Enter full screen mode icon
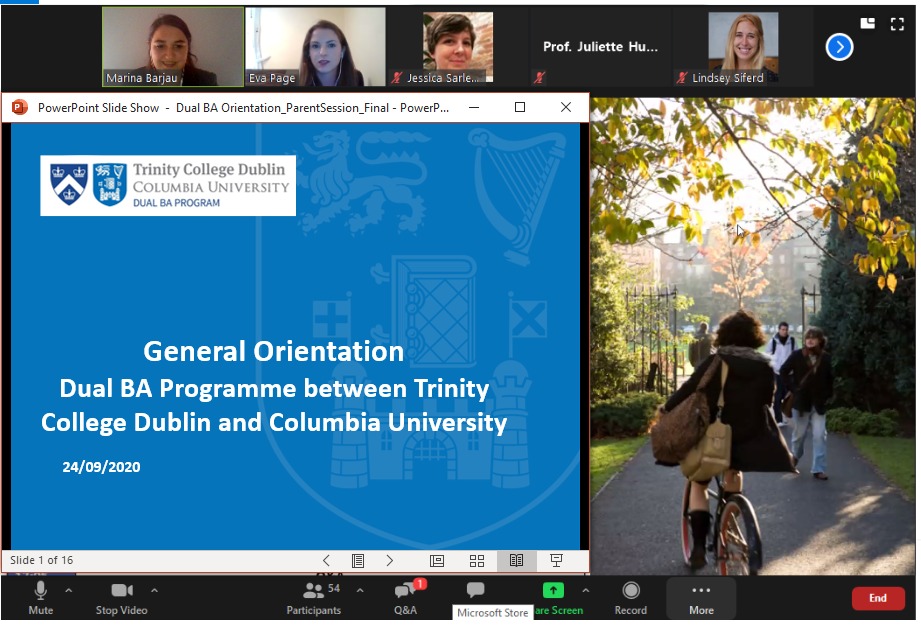Screen dimensions: 921x626 (x=897, y=24)
